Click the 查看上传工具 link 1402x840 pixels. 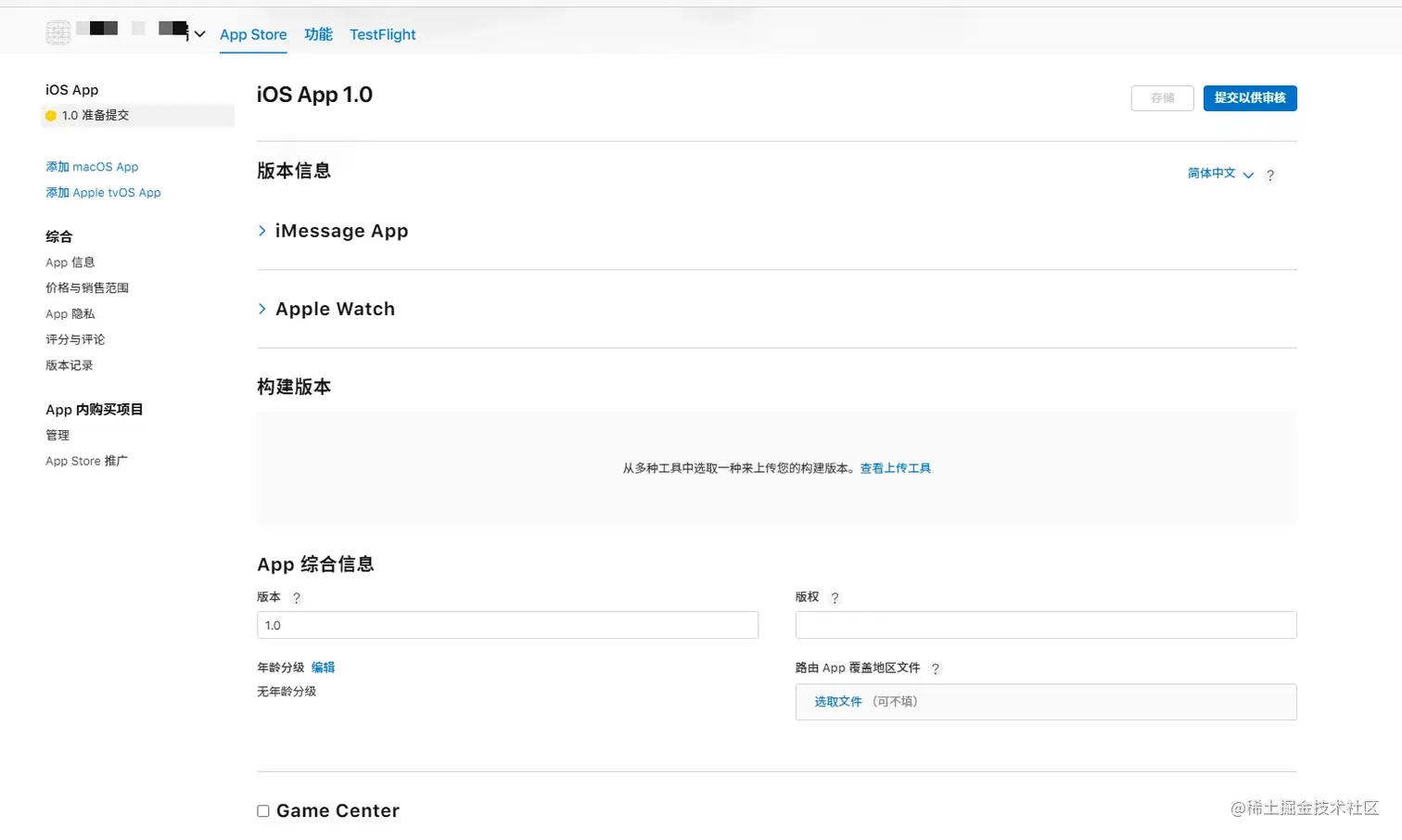coord(896,468)
